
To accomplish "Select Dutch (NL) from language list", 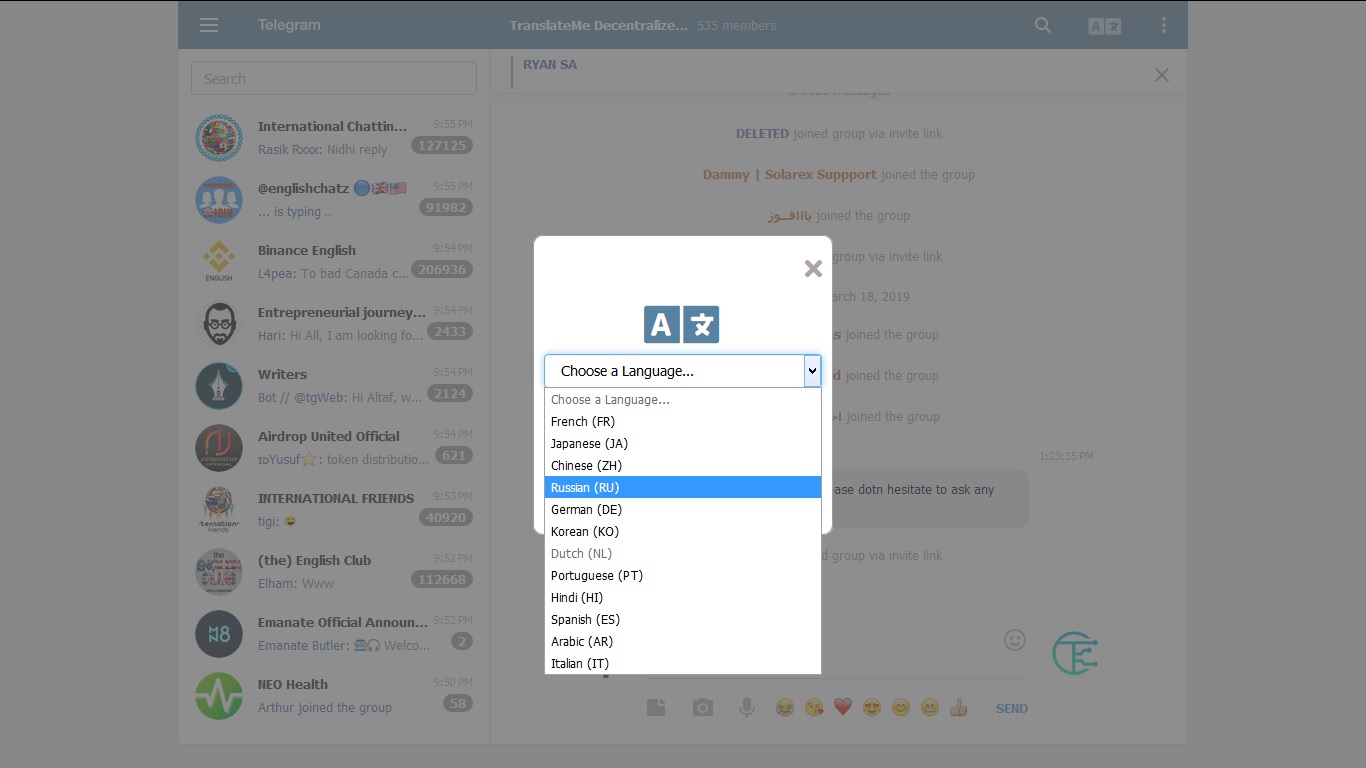I will click(683, 553).
